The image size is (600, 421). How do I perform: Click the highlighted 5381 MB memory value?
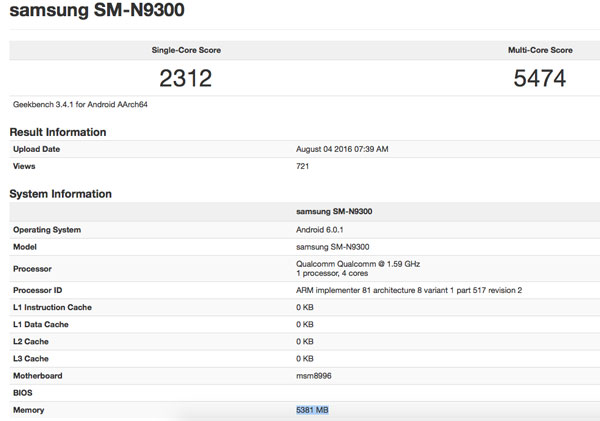(312, 410)
